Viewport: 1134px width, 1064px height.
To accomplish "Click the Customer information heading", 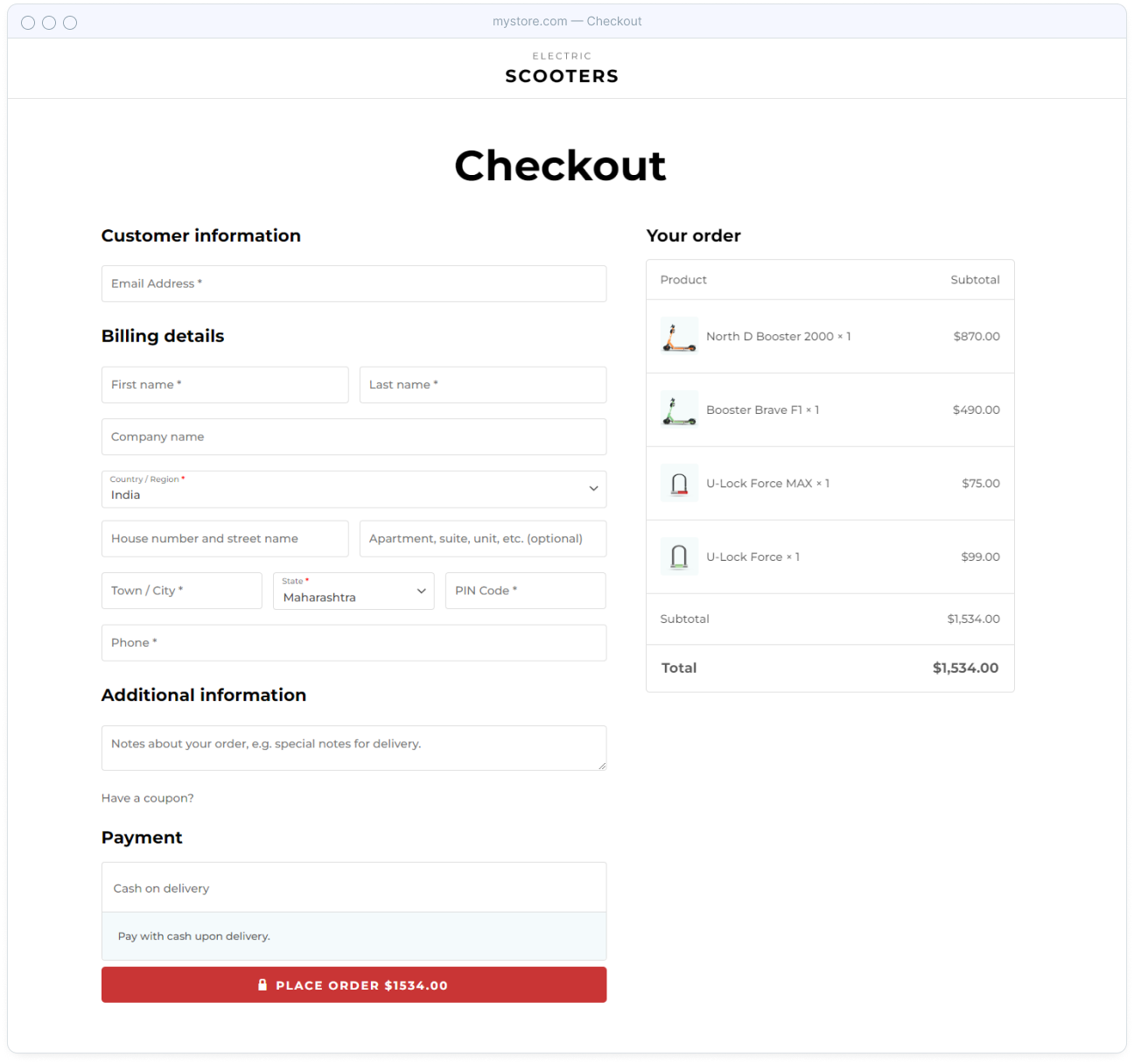I will click(201, 235).
